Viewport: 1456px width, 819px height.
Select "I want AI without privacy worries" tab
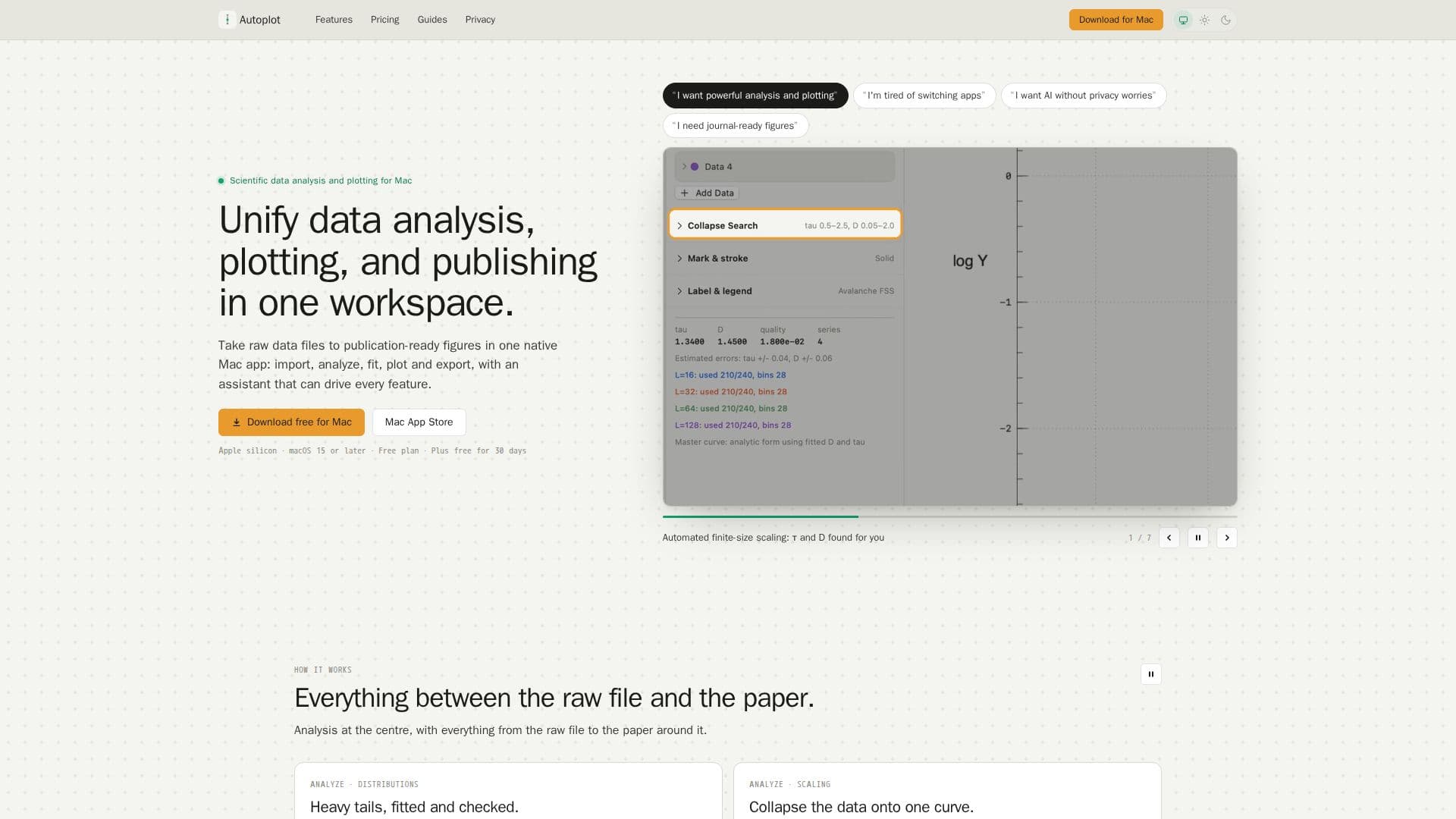[1083, 96]
